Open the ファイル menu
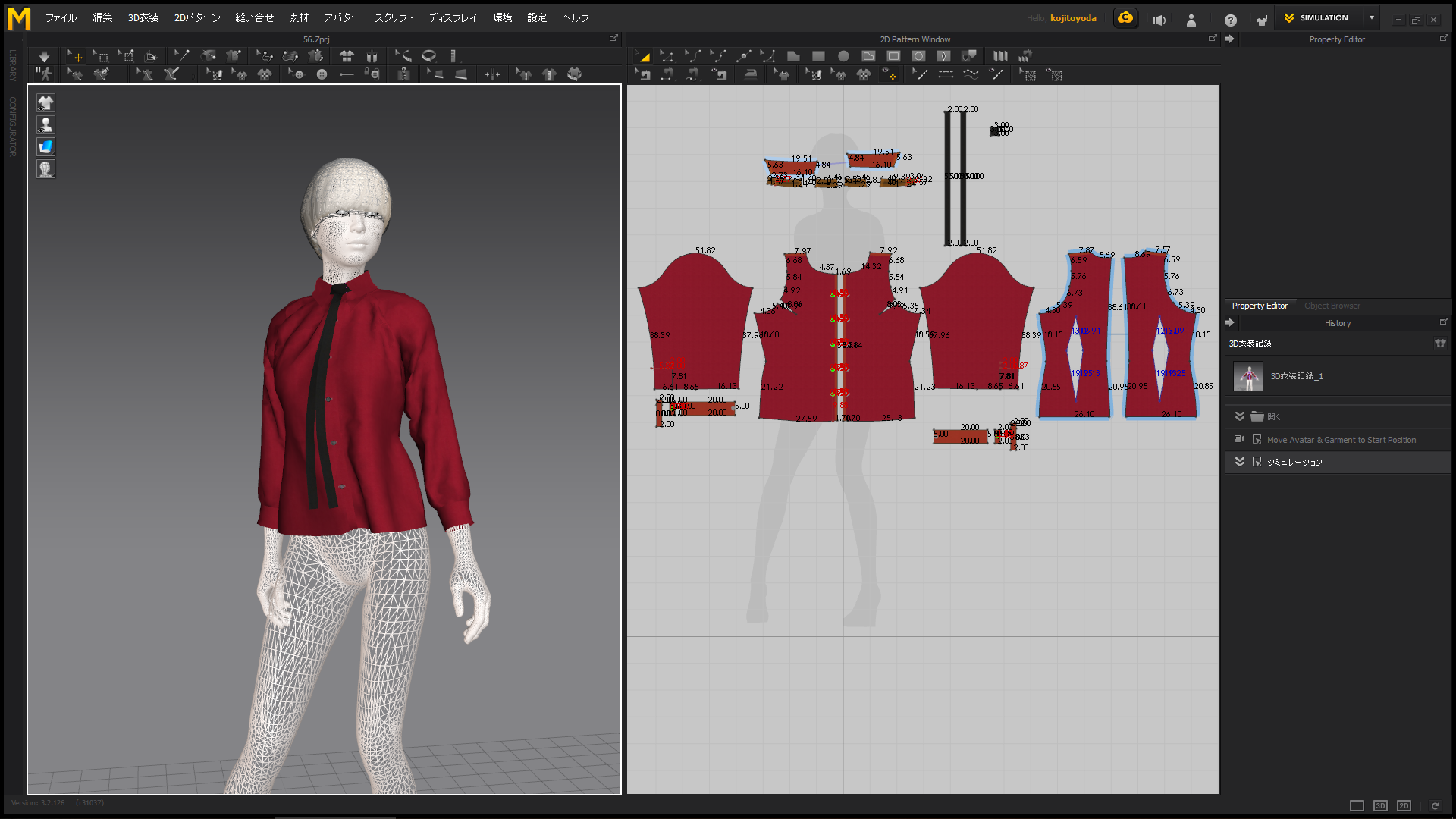The image size is (1456, 819). click(x=61, y=18)
